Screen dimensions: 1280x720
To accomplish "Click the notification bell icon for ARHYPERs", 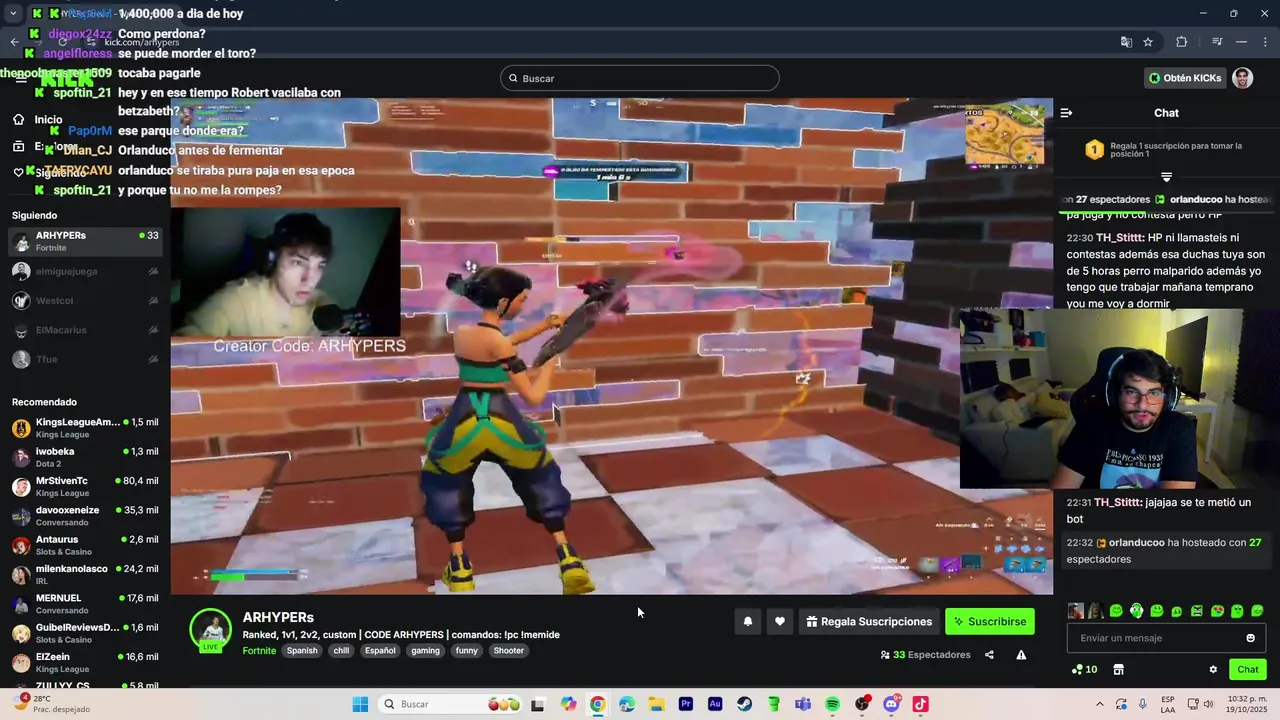I will (747, 621).
